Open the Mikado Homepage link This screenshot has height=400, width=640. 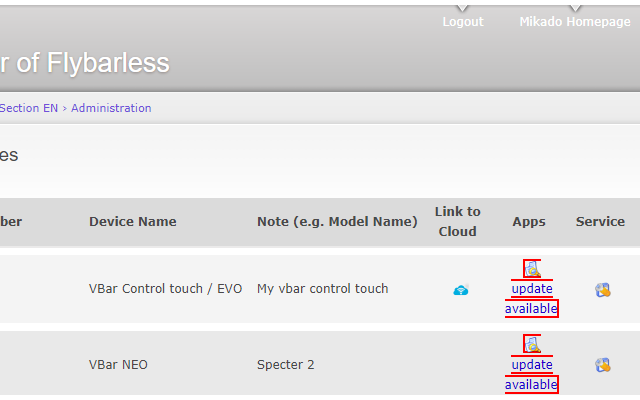coord(575,22)
